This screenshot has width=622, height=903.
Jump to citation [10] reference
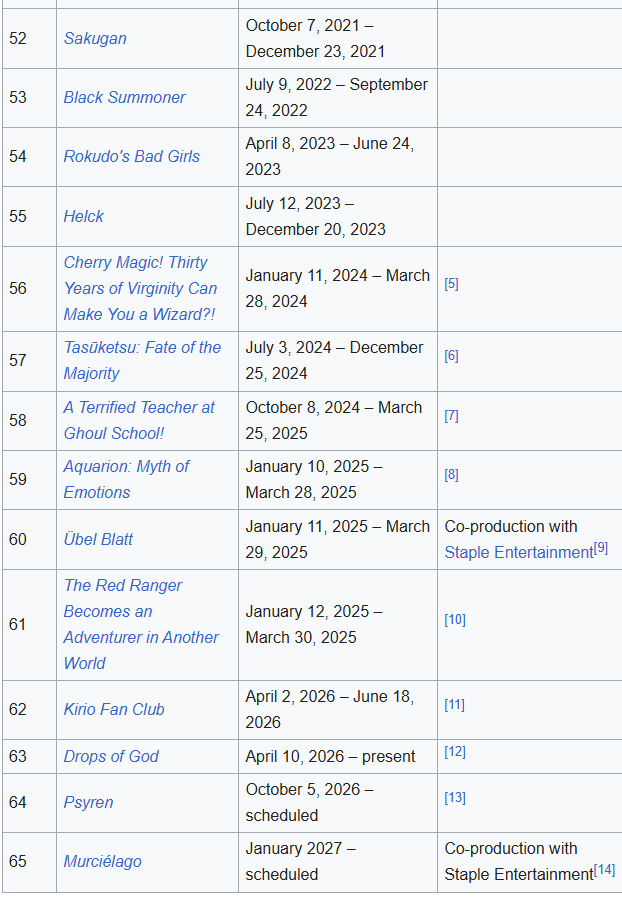coord(455,620)
